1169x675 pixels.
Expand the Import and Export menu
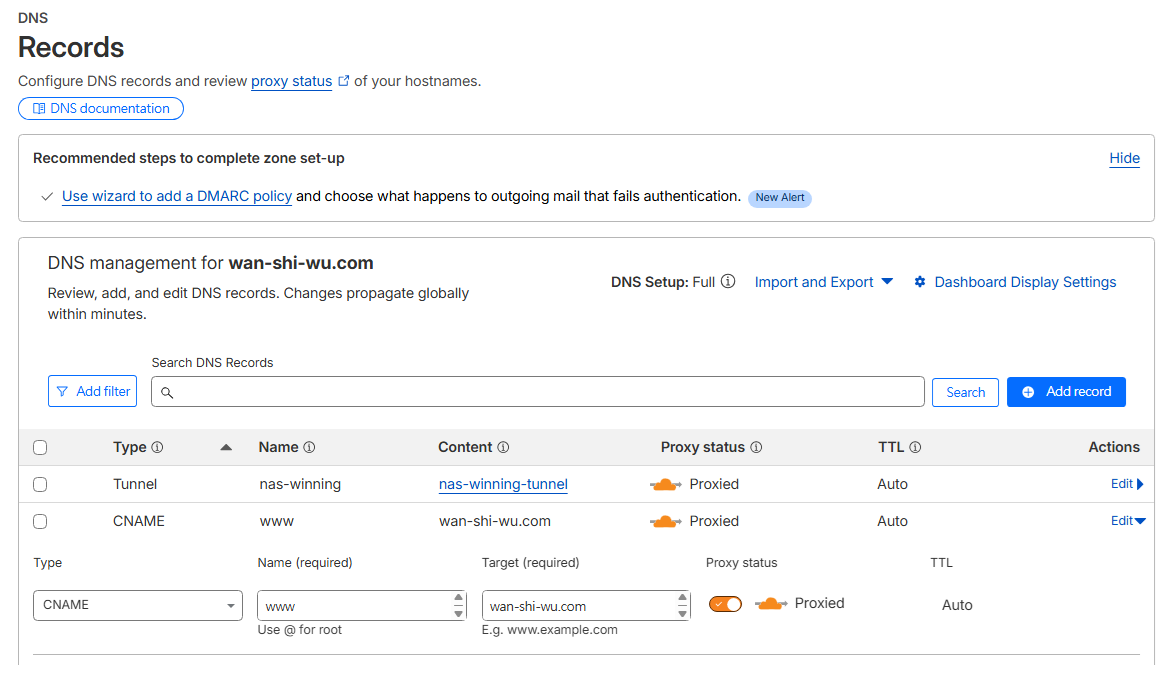[x=823, y=282]
